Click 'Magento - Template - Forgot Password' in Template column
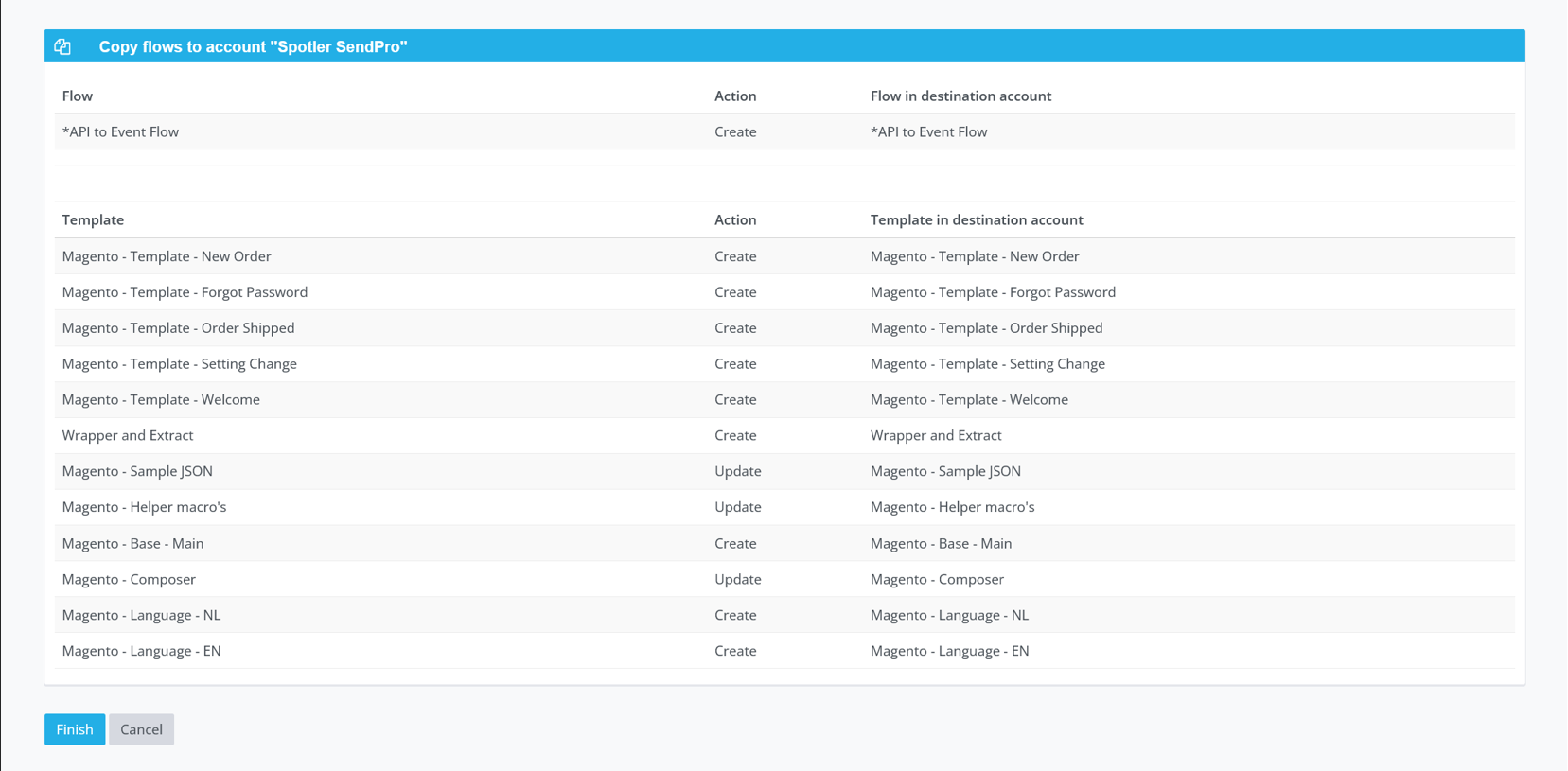 (x=185, y=292)
